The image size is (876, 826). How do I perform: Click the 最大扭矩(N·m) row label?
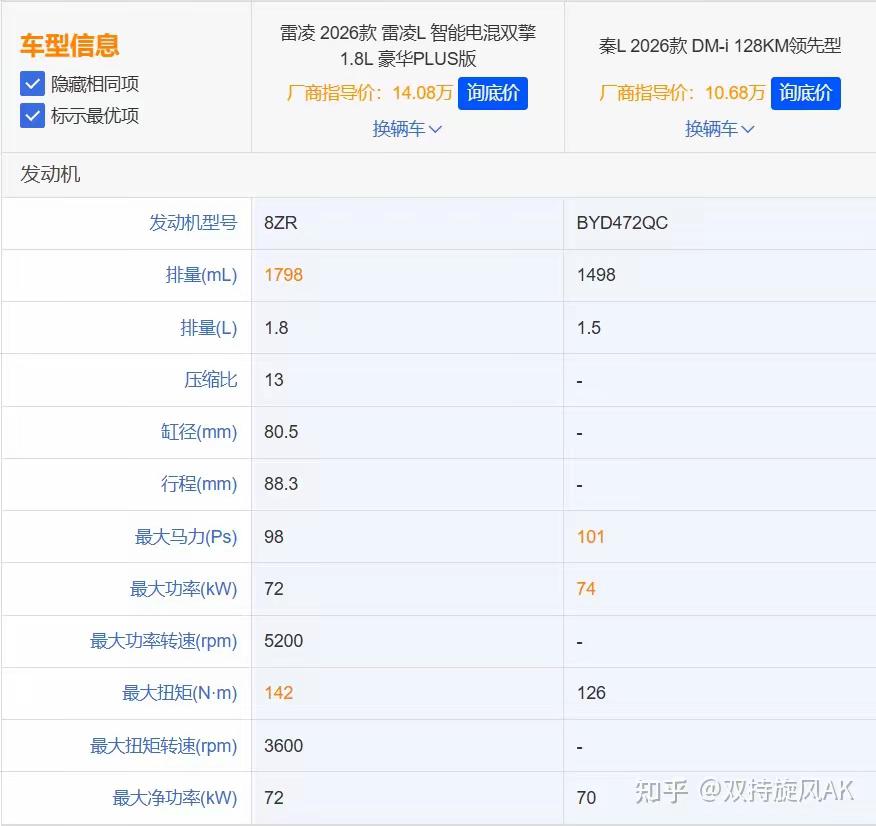coord(179,693)
